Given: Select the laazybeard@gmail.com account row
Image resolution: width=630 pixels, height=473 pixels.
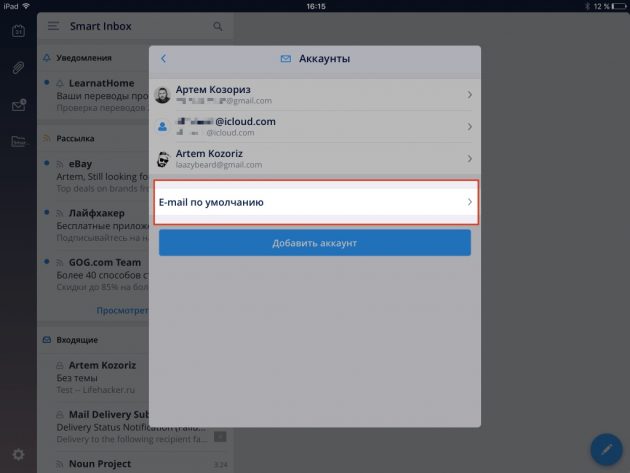Looking at the screenshot, I should click(x=315, y=159).
